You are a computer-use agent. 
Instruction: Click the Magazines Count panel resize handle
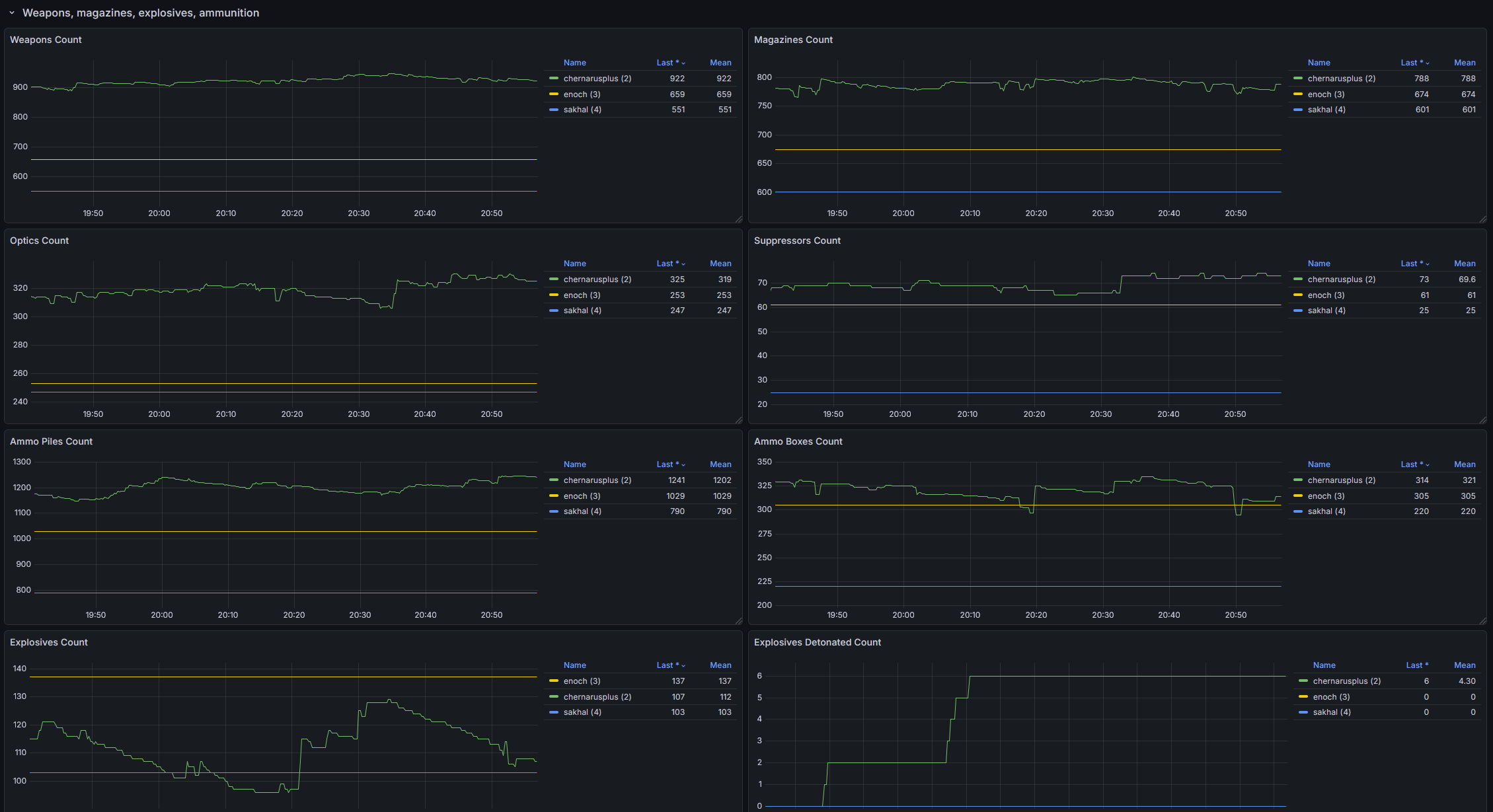(1482, 219)
